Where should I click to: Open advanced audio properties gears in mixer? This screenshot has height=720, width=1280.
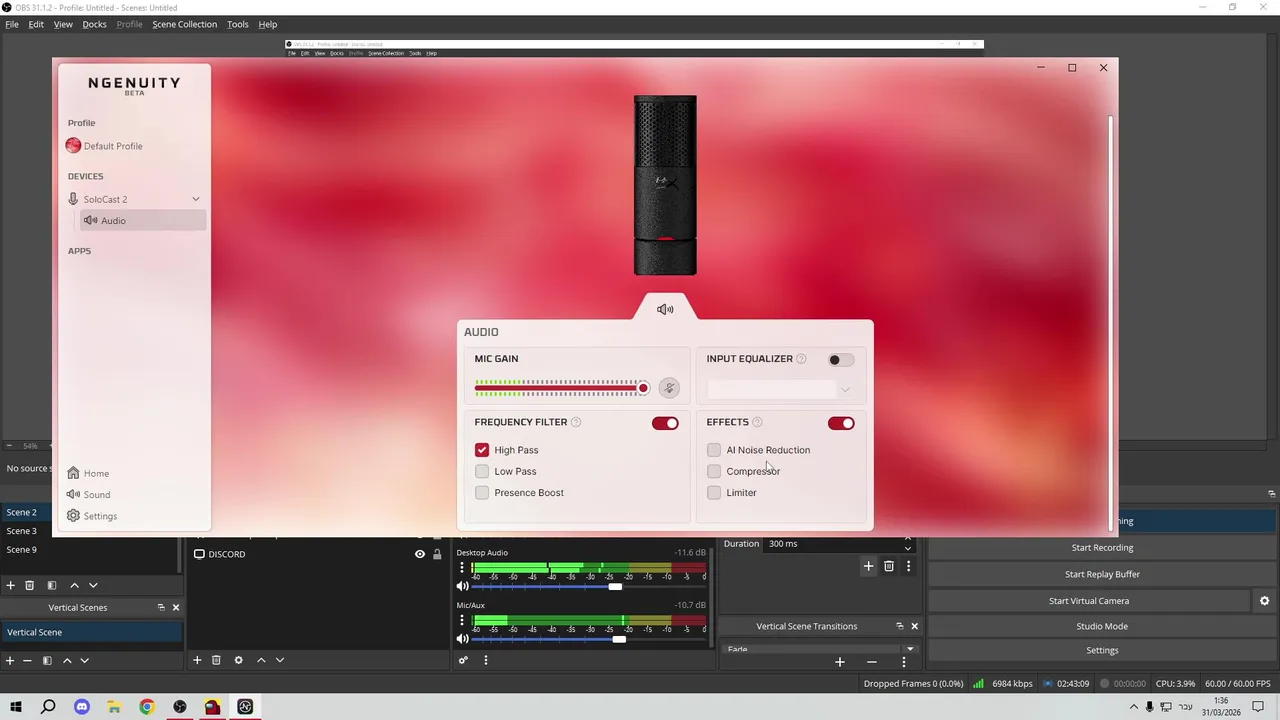pos(463,660)
